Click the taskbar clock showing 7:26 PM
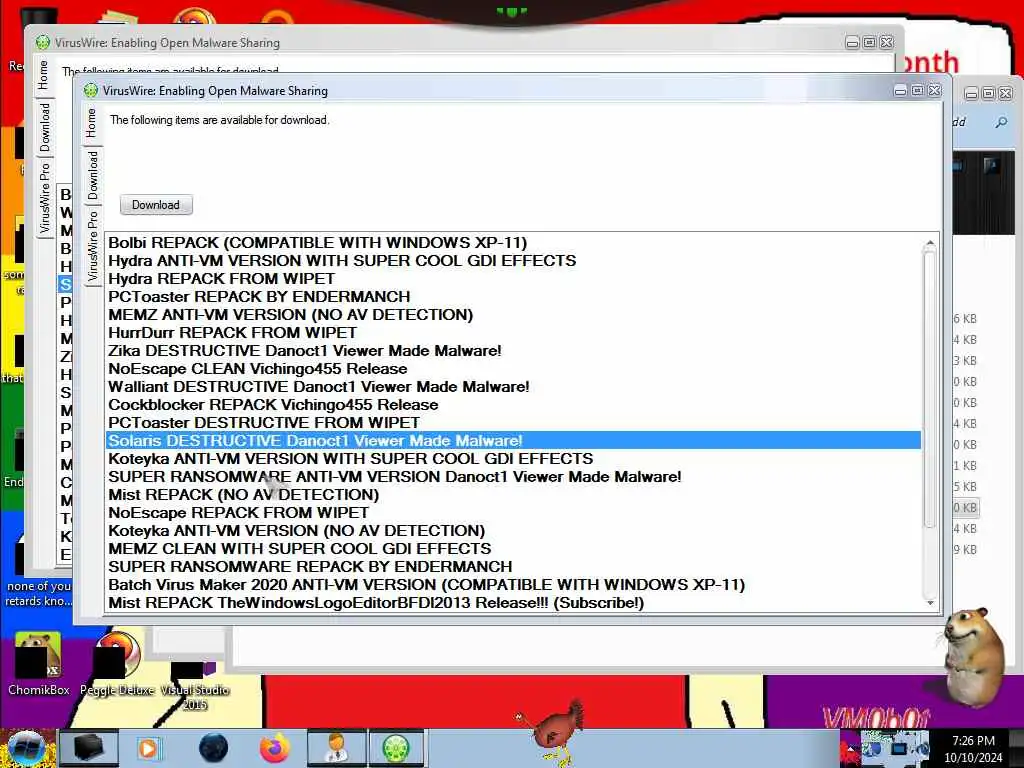Image resolution: width=1024 pixels, height=768 pixels. pos(973,749)
